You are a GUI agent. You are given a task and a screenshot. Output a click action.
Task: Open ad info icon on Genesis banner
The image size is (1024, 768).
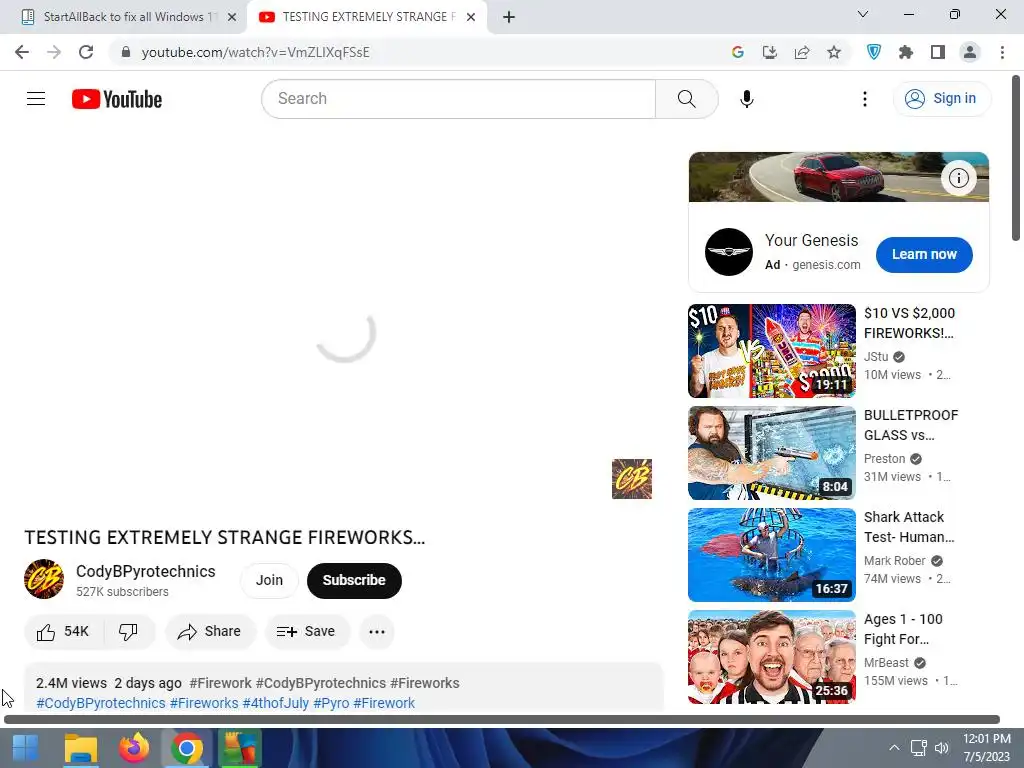point(958,178)
